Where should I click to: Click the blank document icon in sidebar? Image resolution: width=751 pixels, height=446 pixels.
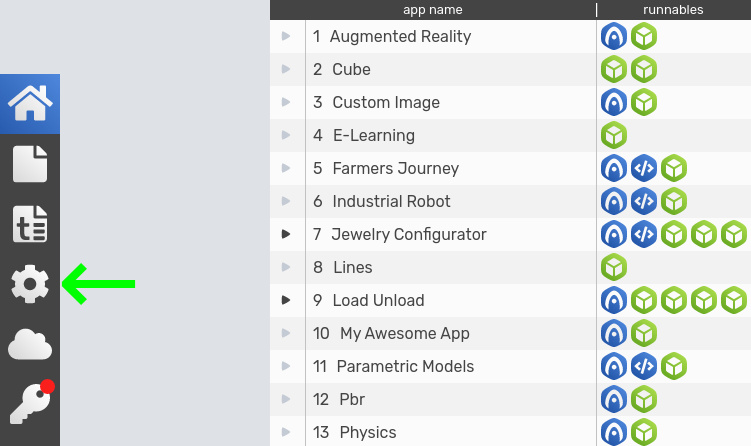pyautogui.click(x=30, y=164)
